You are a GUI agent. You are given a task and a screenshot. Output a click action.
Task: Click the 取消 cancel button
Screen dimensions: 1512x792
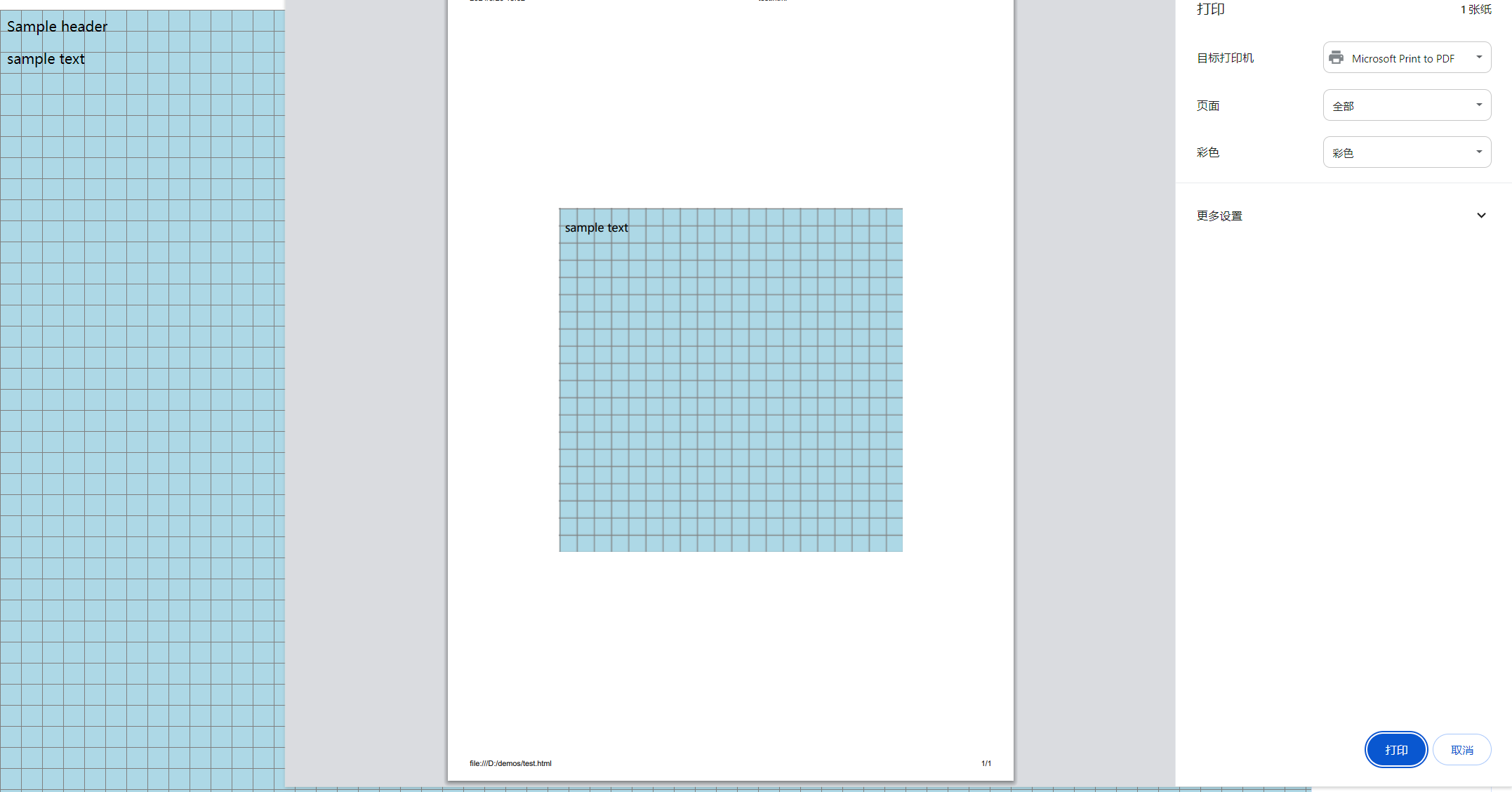1461,750
